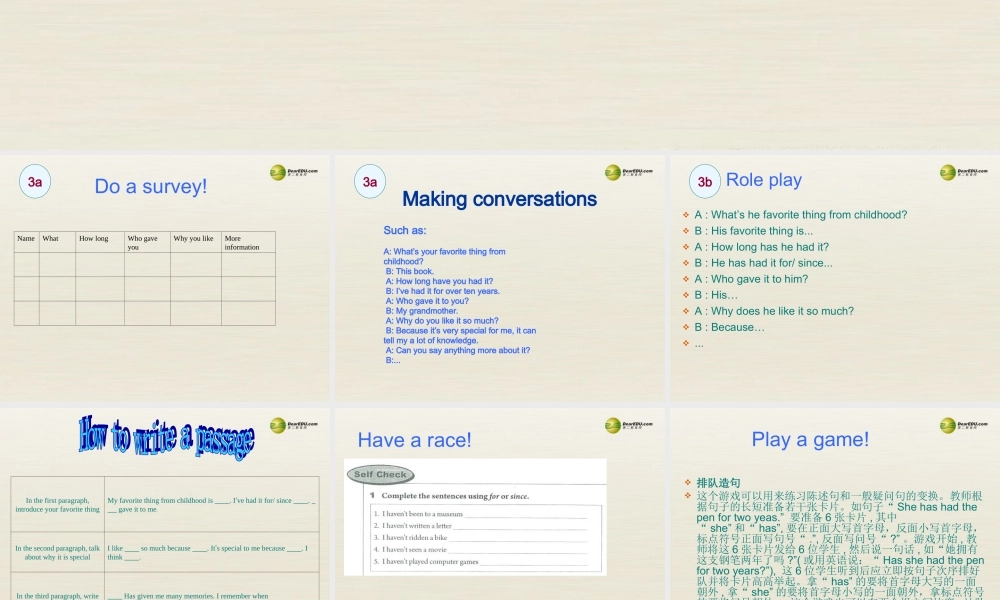The image size is (1000, 600).
Task: Select the 3b circle badge on Role play slide
Action: [705, 182]
